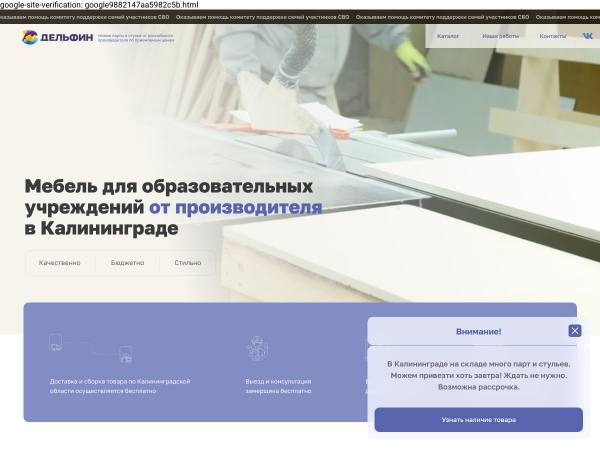Click the heading 'Мебель для образовательных'
600x450 pixels.
tap(169, 186)
